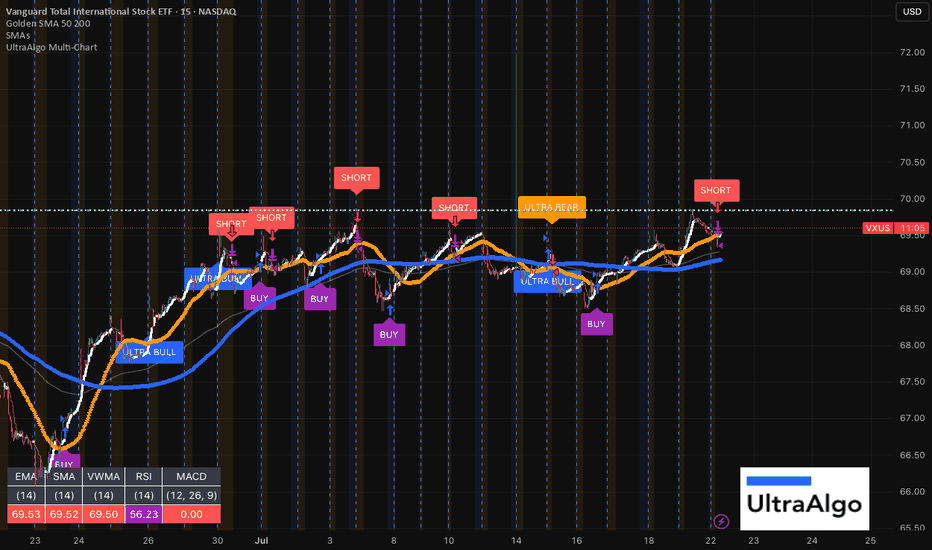Image resolution: width=932 pixels, height=550 pixels.
Task: Click the 14 date label on the time axis
Action: point(516,540)
